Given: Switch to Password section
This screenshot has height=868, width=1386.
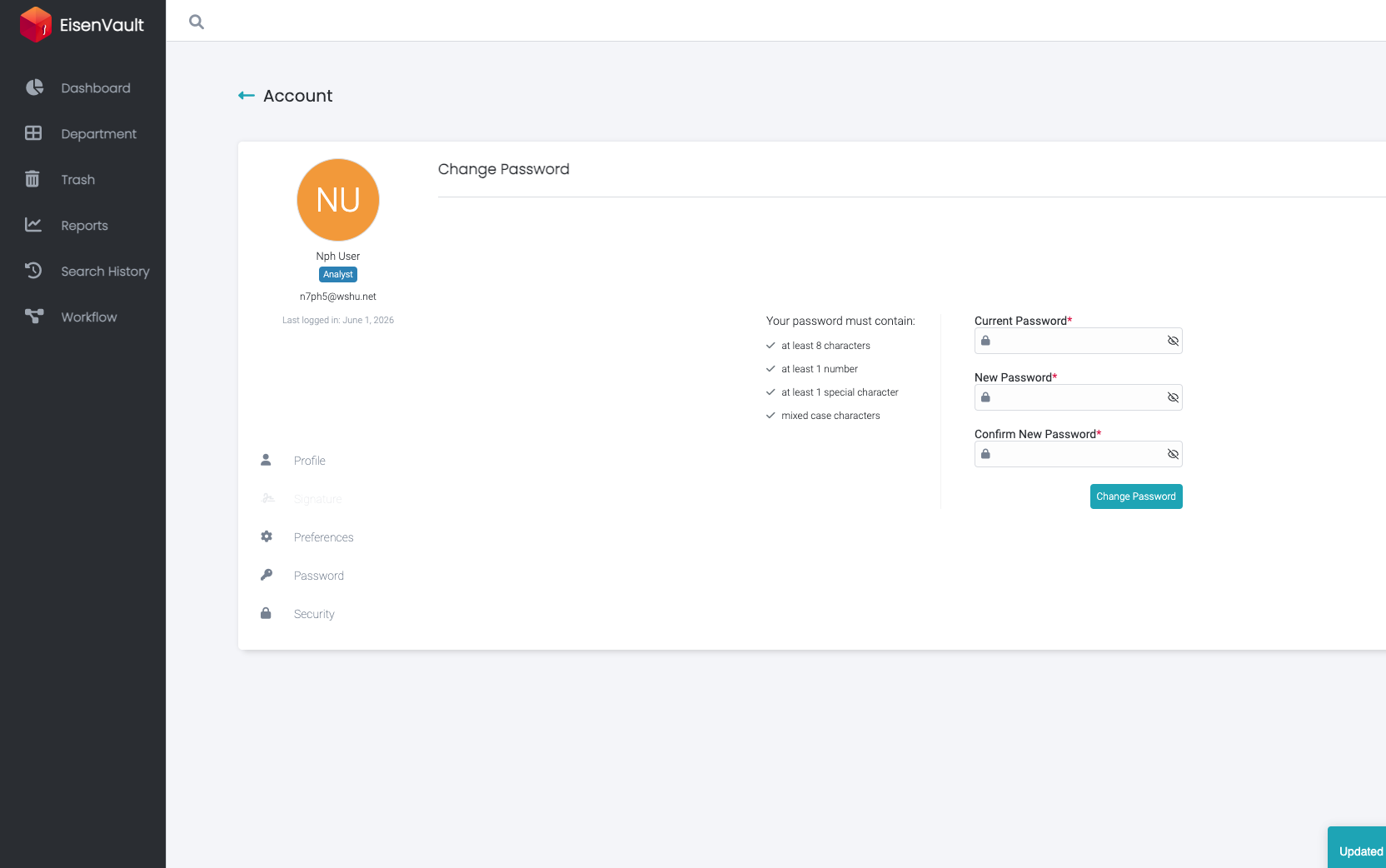Looking at the screenshot, I should pyautogui.click(x=318, y=576).
